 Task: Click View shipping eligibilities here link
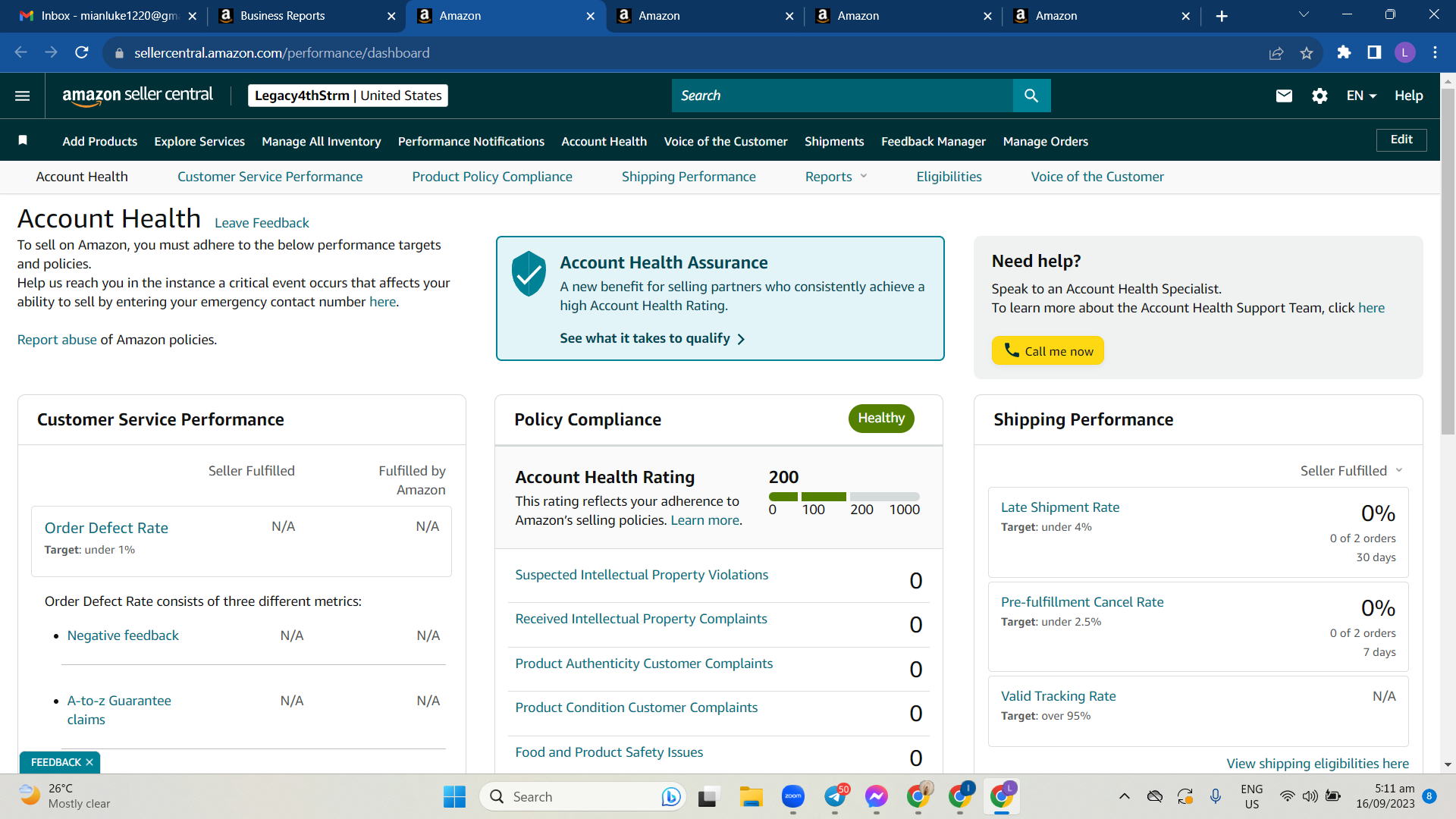point(1318,764)
